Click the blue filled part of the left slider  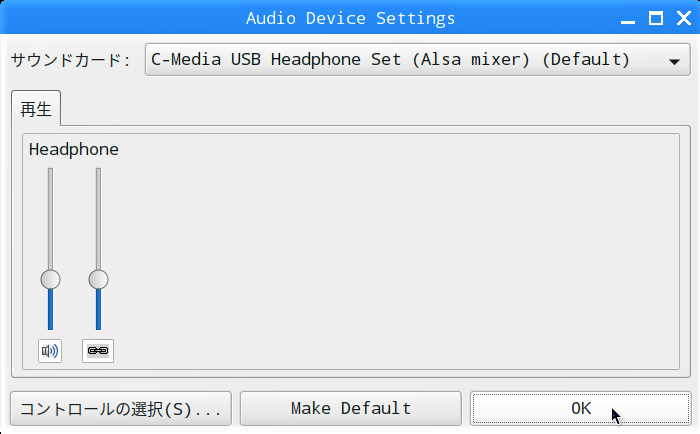pos(50,309)
